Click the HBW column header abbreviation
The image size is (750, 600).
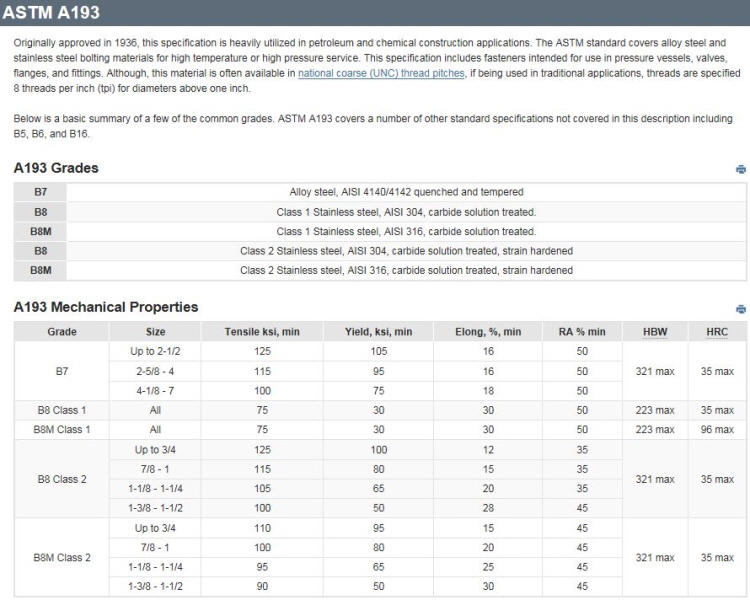tap(655, 332)
